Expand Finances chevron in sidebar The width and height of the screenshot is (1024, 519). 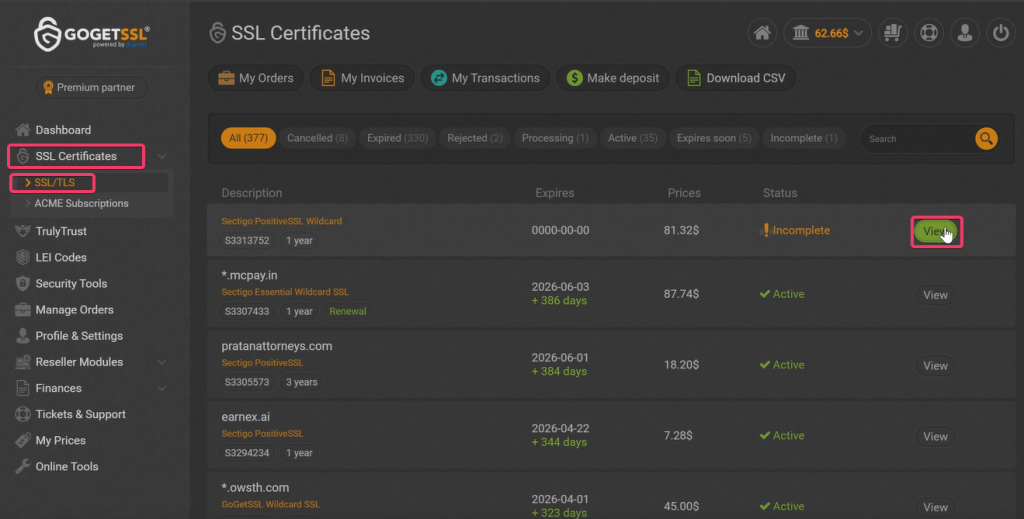(x=162, y=388)
